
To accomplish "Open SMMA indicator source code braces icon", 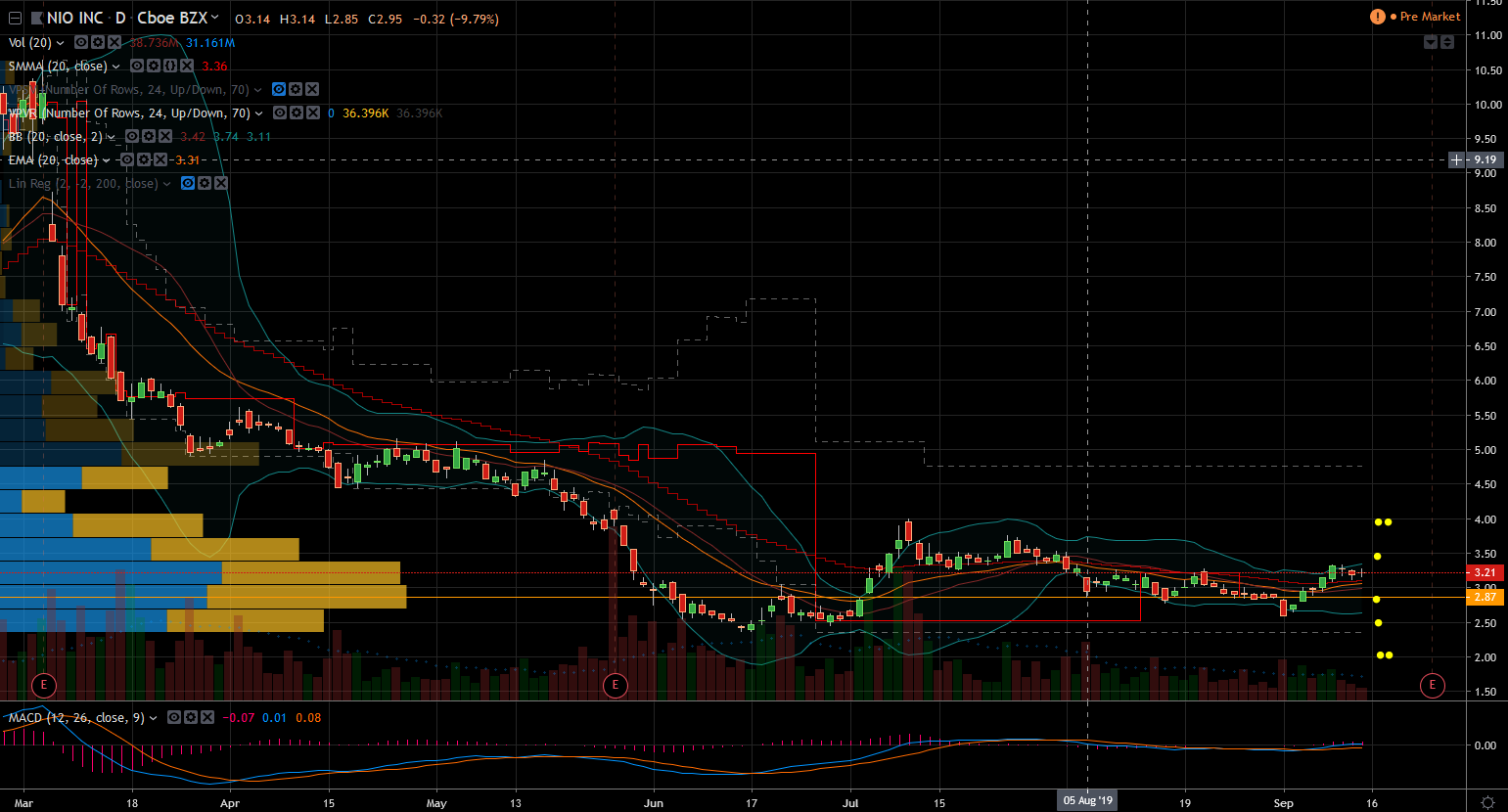I will pos(170,67).
